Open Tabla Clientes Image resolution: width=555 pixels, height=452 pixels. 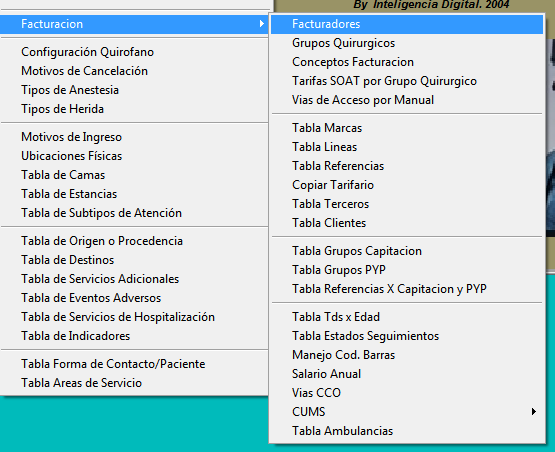coord(407,223)
